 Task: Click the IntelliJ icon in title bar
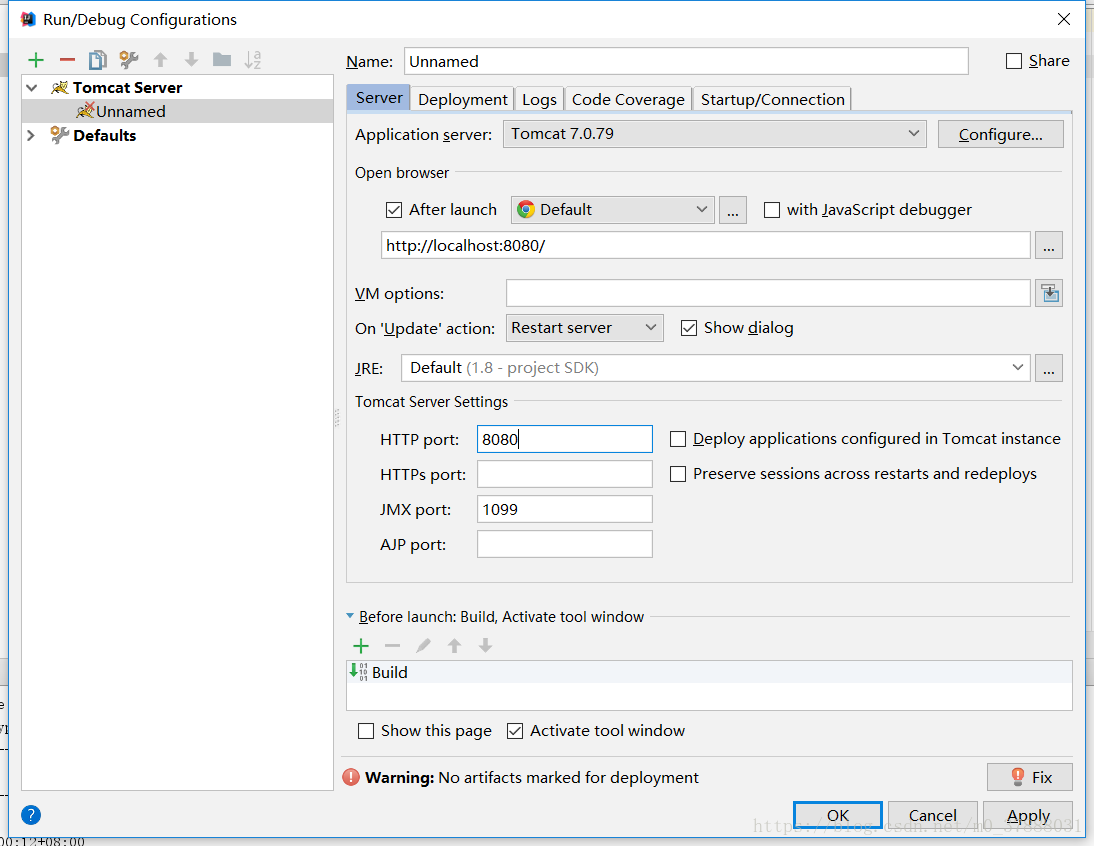click(28, 20)
